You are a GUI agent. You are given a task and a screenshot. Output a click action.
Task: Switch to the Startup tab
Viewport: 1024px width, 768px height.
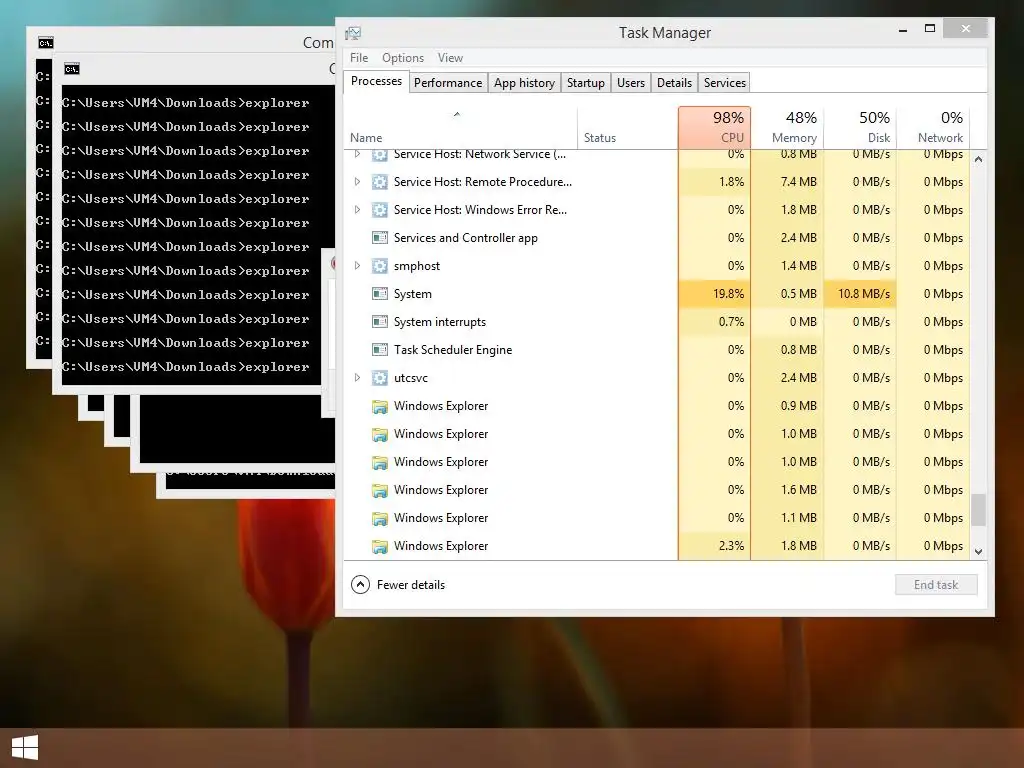pyautogui.click(x=586, y=83)
